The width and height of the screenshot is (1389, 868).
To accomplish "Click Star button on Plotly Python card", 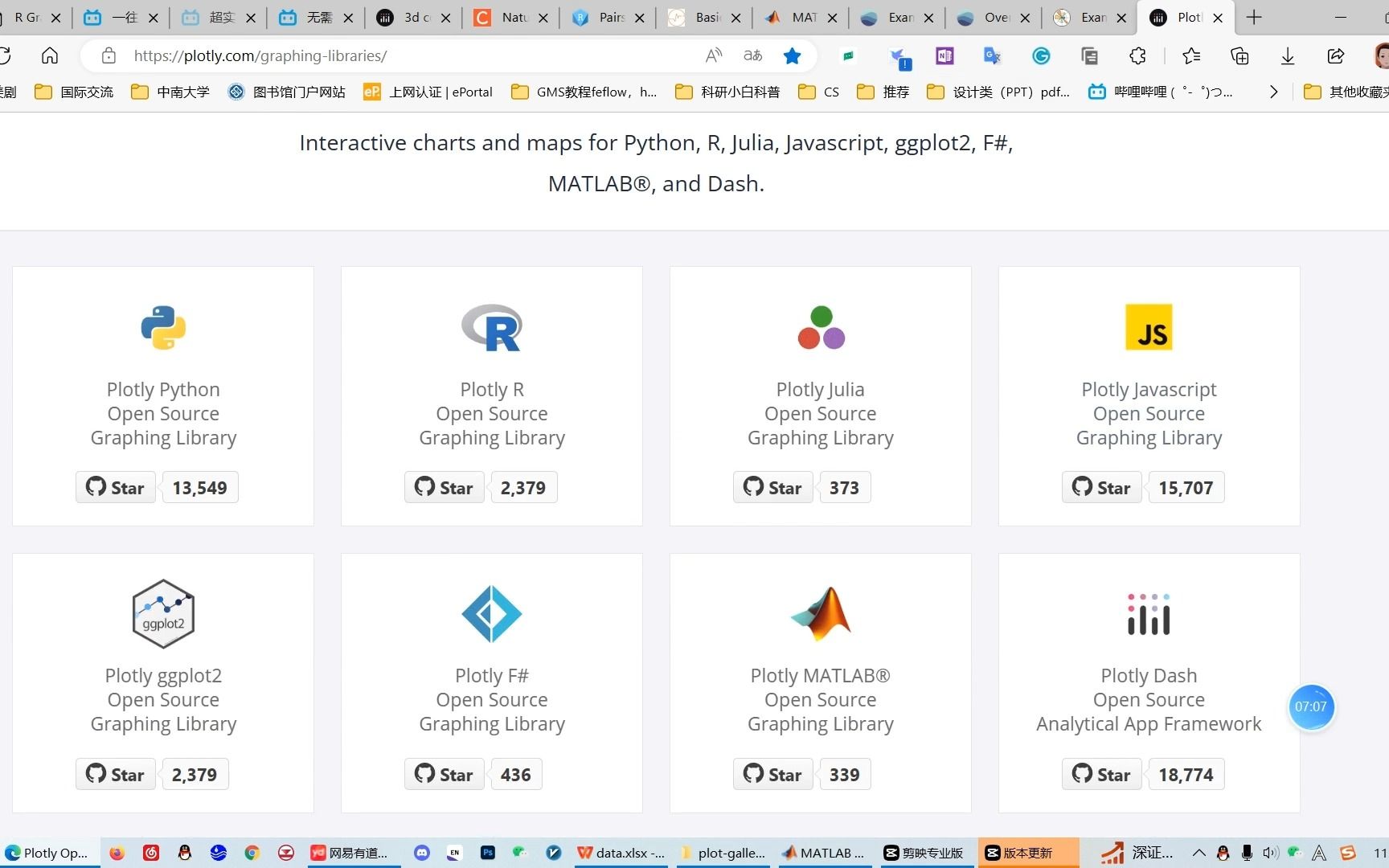I will (x=116, y=487).
